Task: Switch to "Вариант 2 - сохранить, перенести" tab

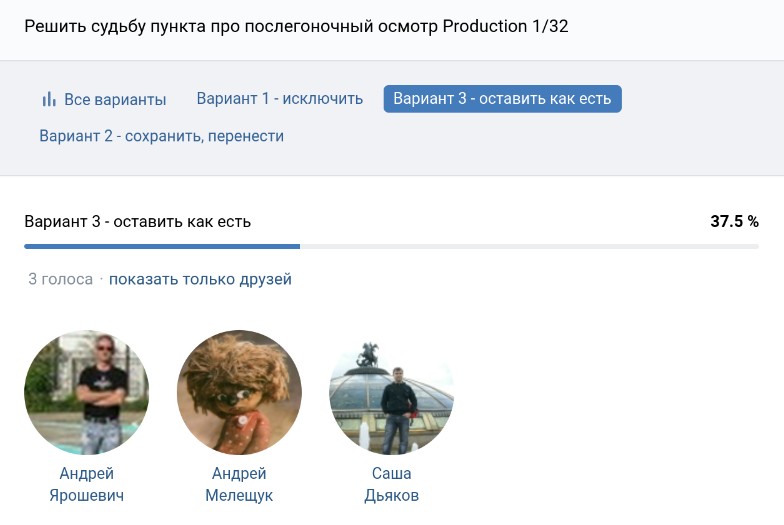Action: 161,136
